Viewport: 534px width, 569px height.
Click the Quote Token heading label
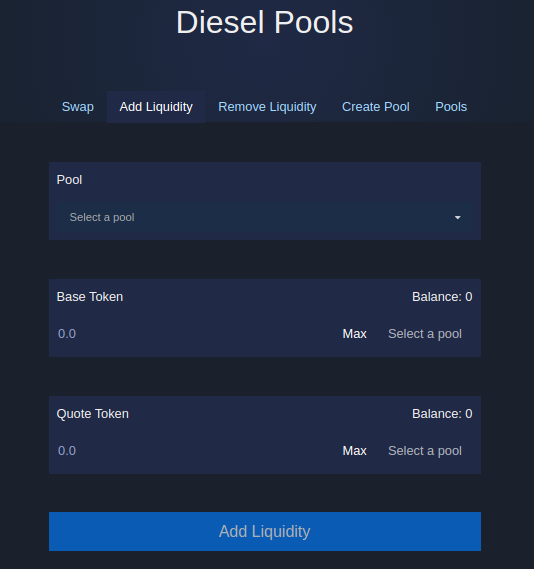pyautogui.click(x=93, y=414)
